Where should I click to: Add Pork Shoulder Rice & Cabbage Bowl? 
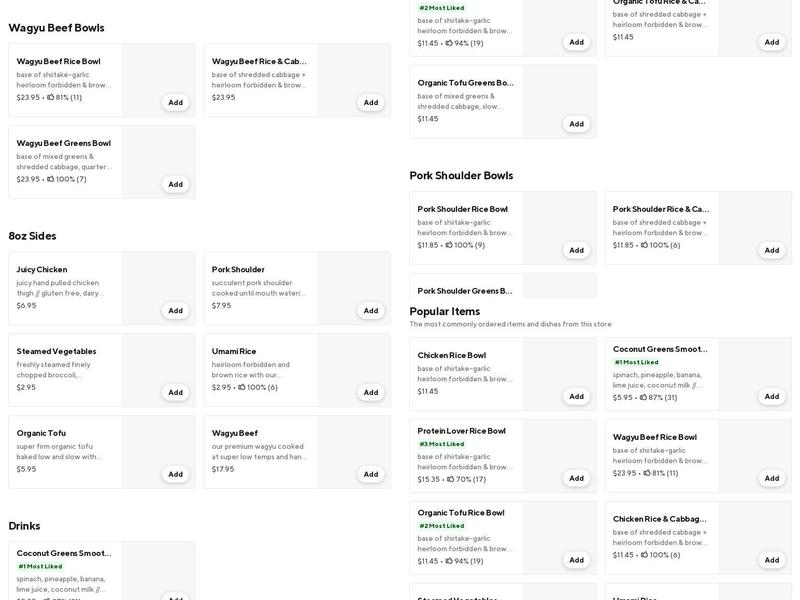771,250
